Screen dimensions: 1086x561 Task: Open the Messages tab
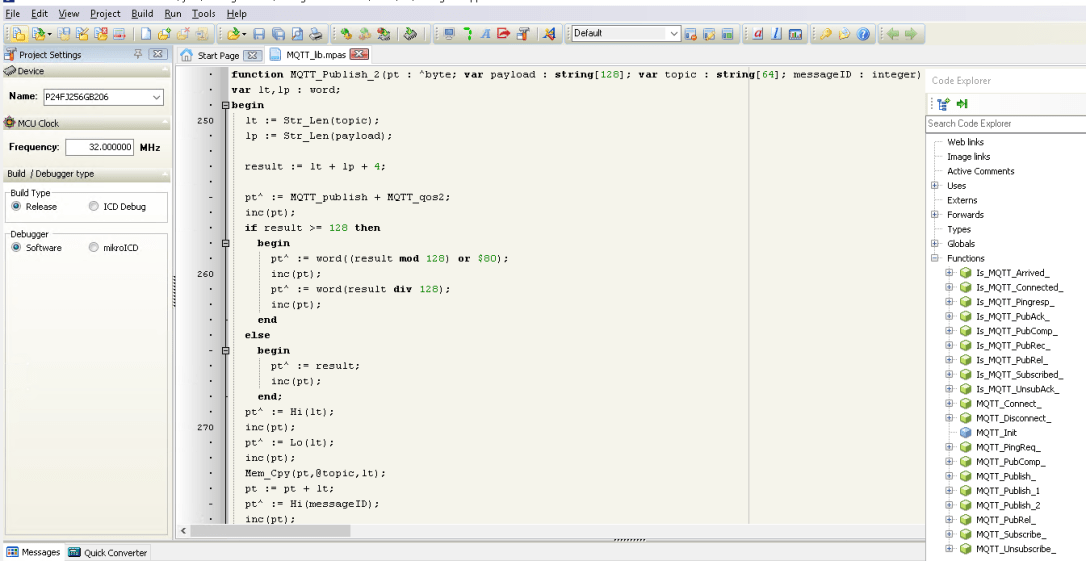click(x=33, y=553)
